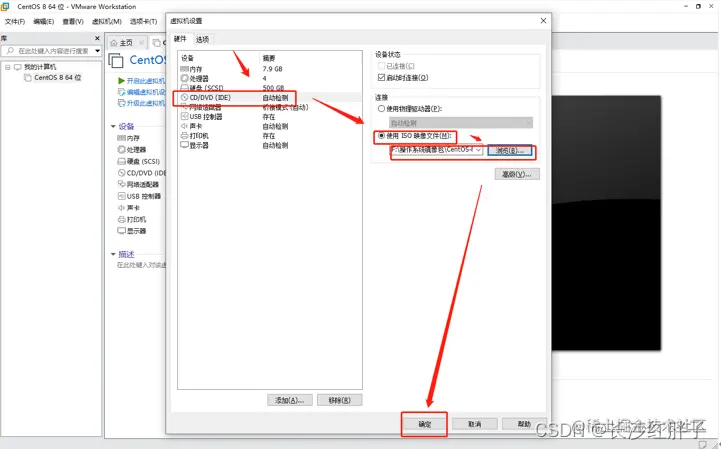Screen dimensions: 721x449
Task: Open the 选项卡(T) menu
Action: pyautogui.click(x=143, y=22)
